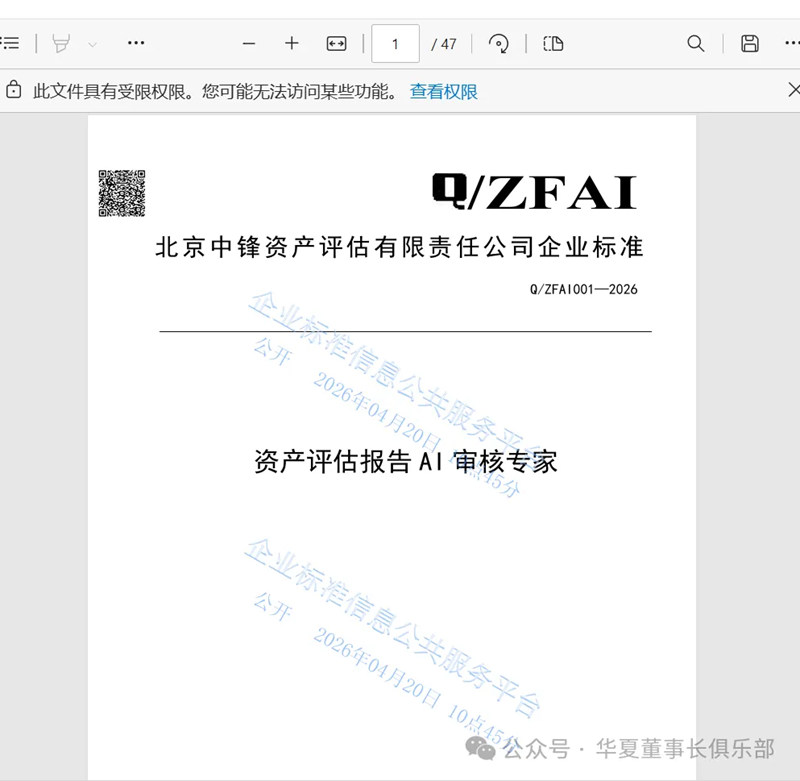Save the PDF file
800x781 pixels.
point(749,43)
